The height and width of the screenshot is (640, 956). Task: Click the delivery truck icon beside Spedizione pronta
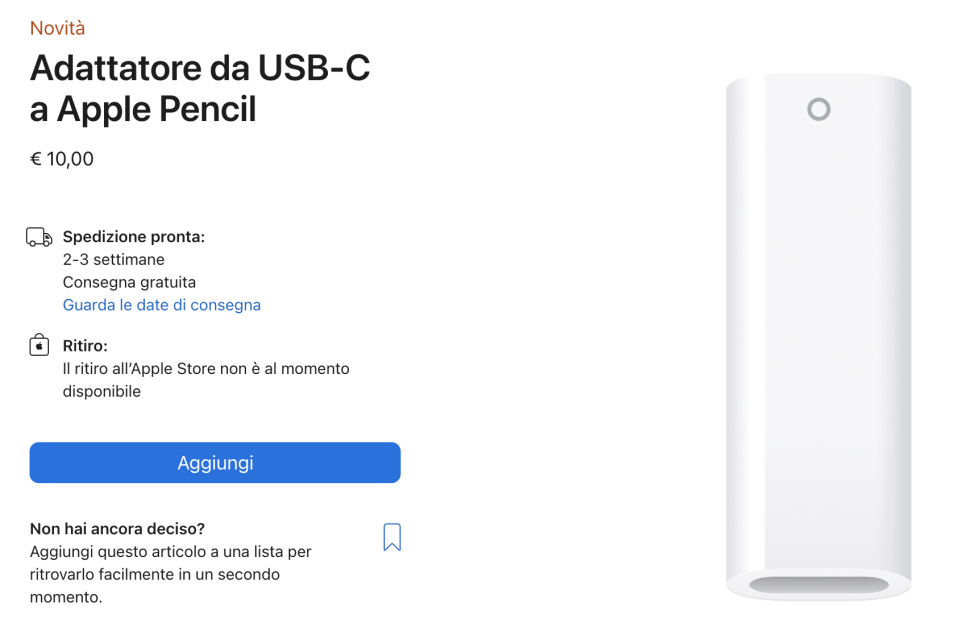coord(37,237)
